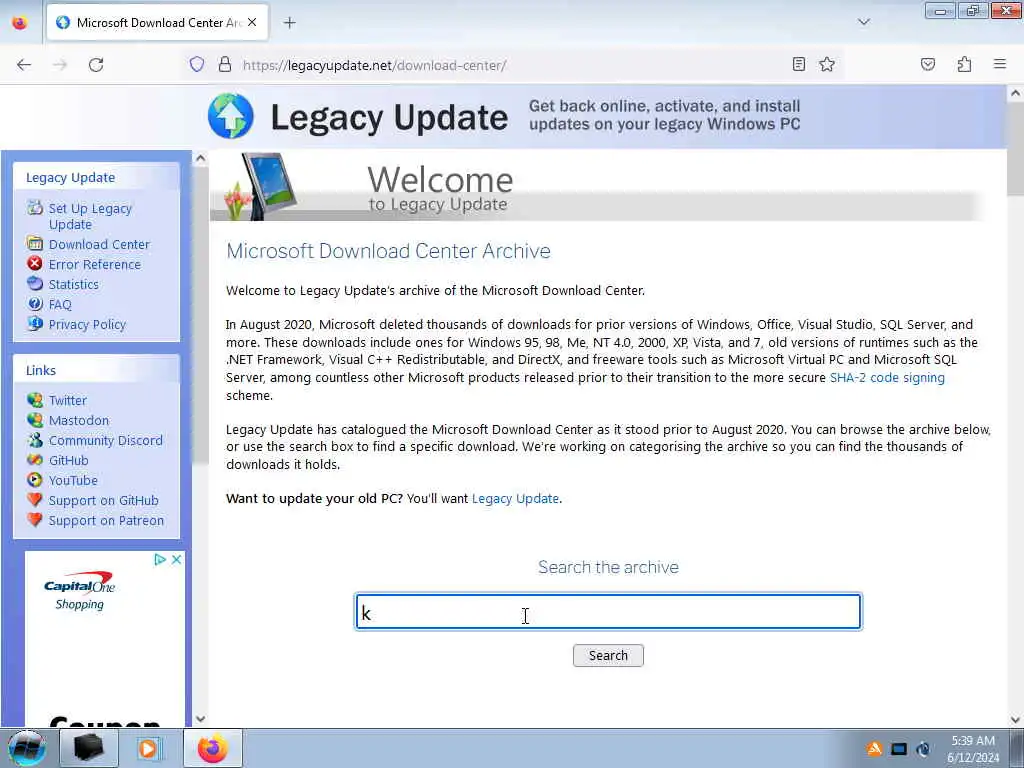Open the Privacy Policy link
The image size is (1024, 768).
(88, 325)
